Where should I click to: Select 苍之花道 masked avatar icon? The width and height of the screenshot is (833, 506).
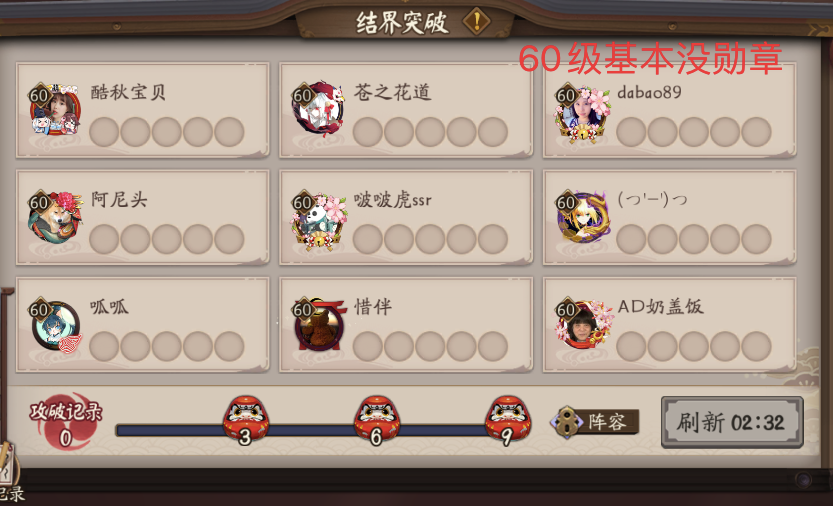(x=318, y=110)
